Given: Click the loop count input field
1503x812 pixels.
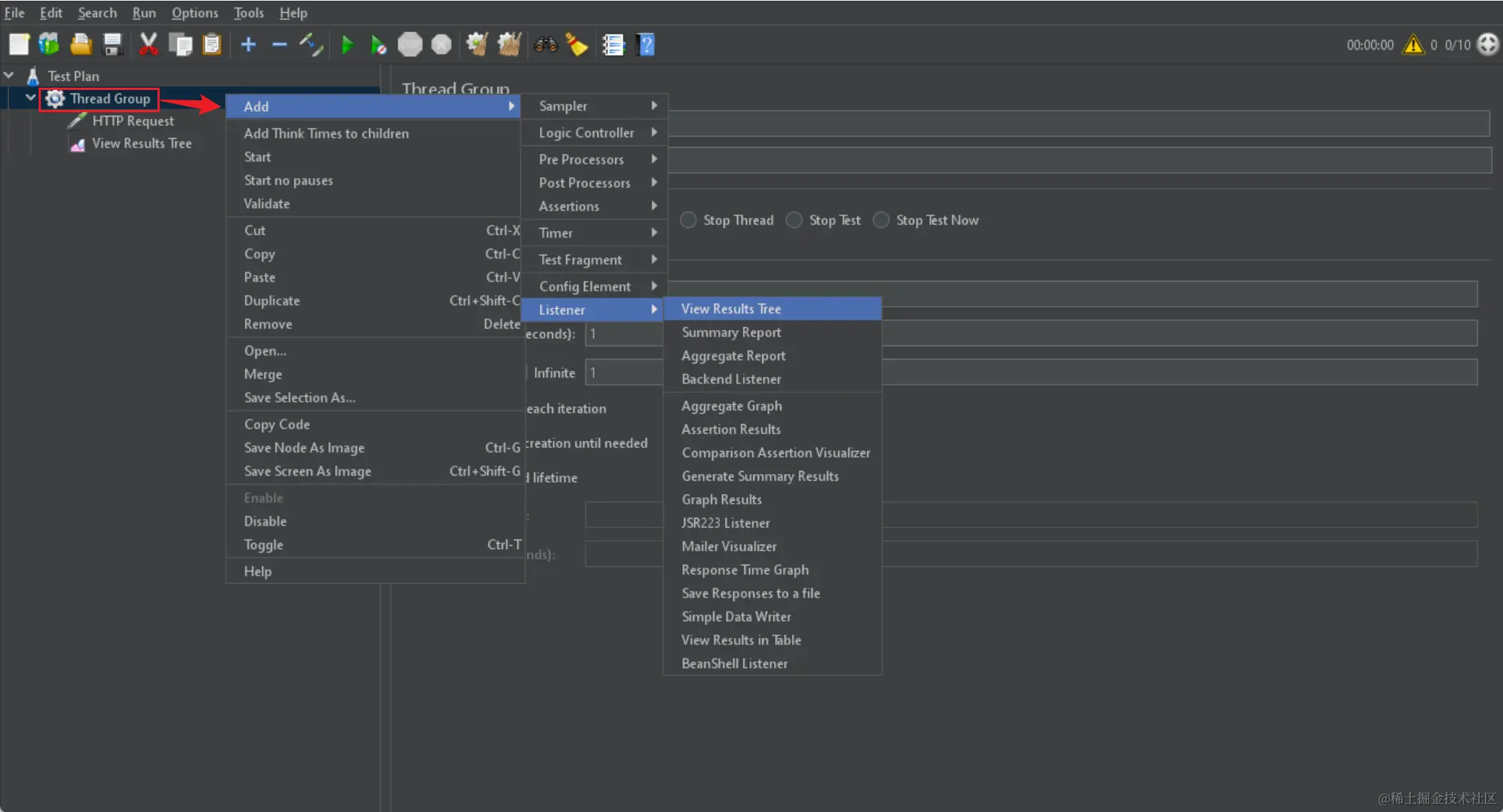Looking at the screenshot, I should 624,373.
